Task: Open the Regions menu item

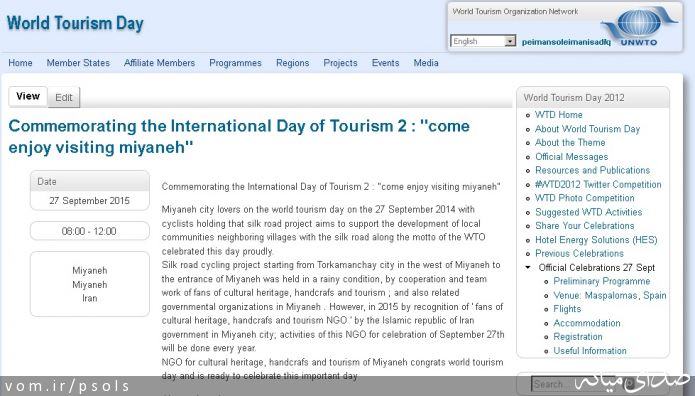Action: point(293,63)
